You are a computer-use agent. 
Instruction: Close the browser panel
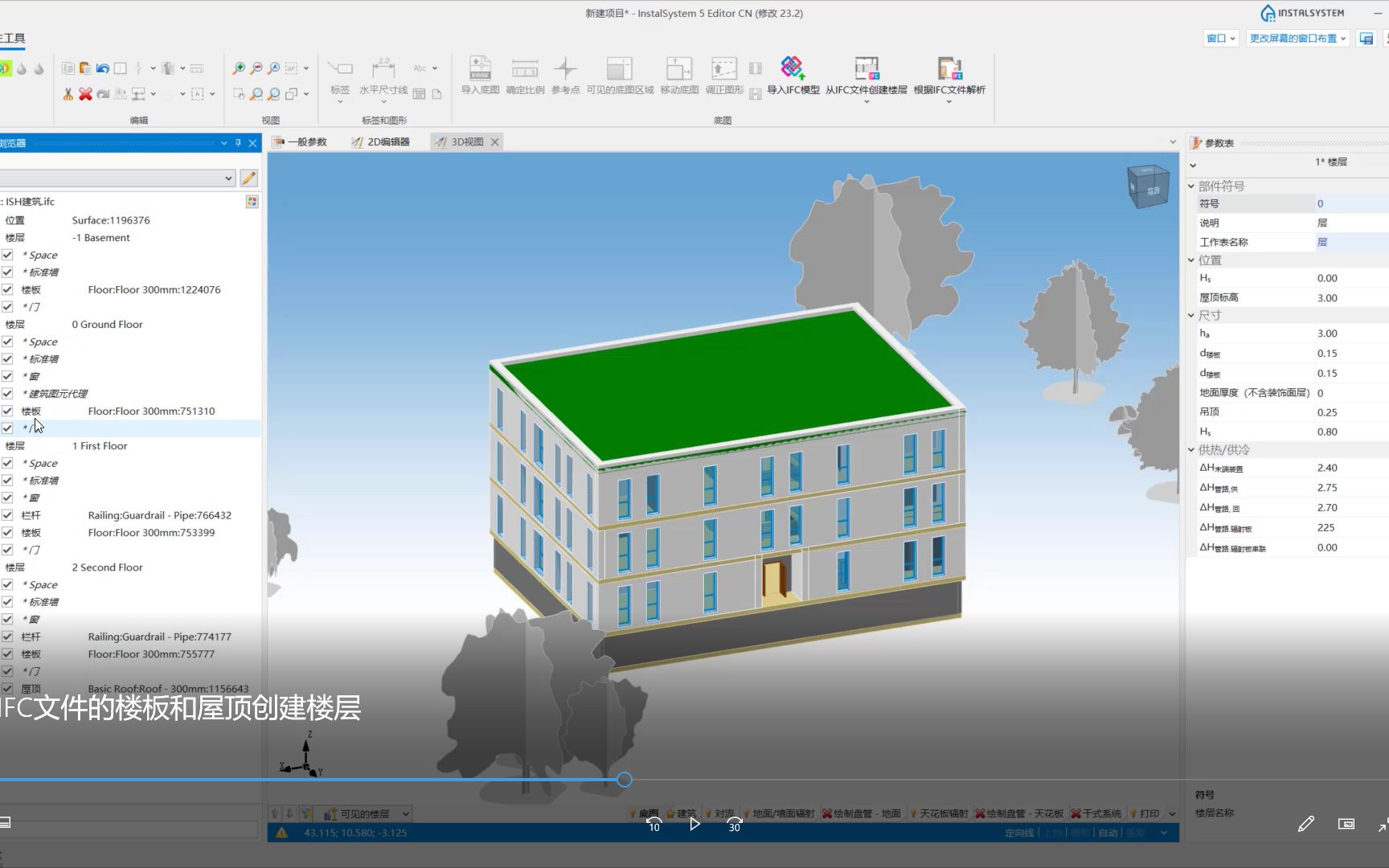[x=252, y=143]
